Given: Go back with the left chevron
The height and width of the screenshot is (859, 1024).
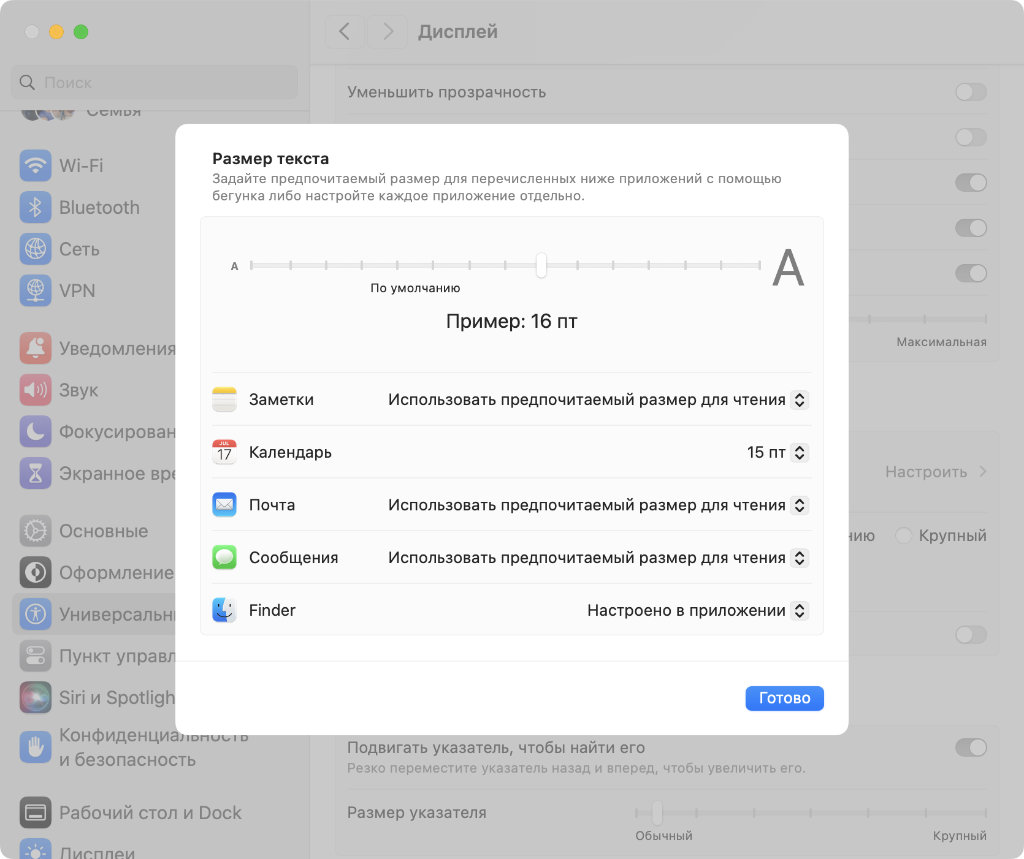Looking at the screenshot, I should (x=344, y=31).
